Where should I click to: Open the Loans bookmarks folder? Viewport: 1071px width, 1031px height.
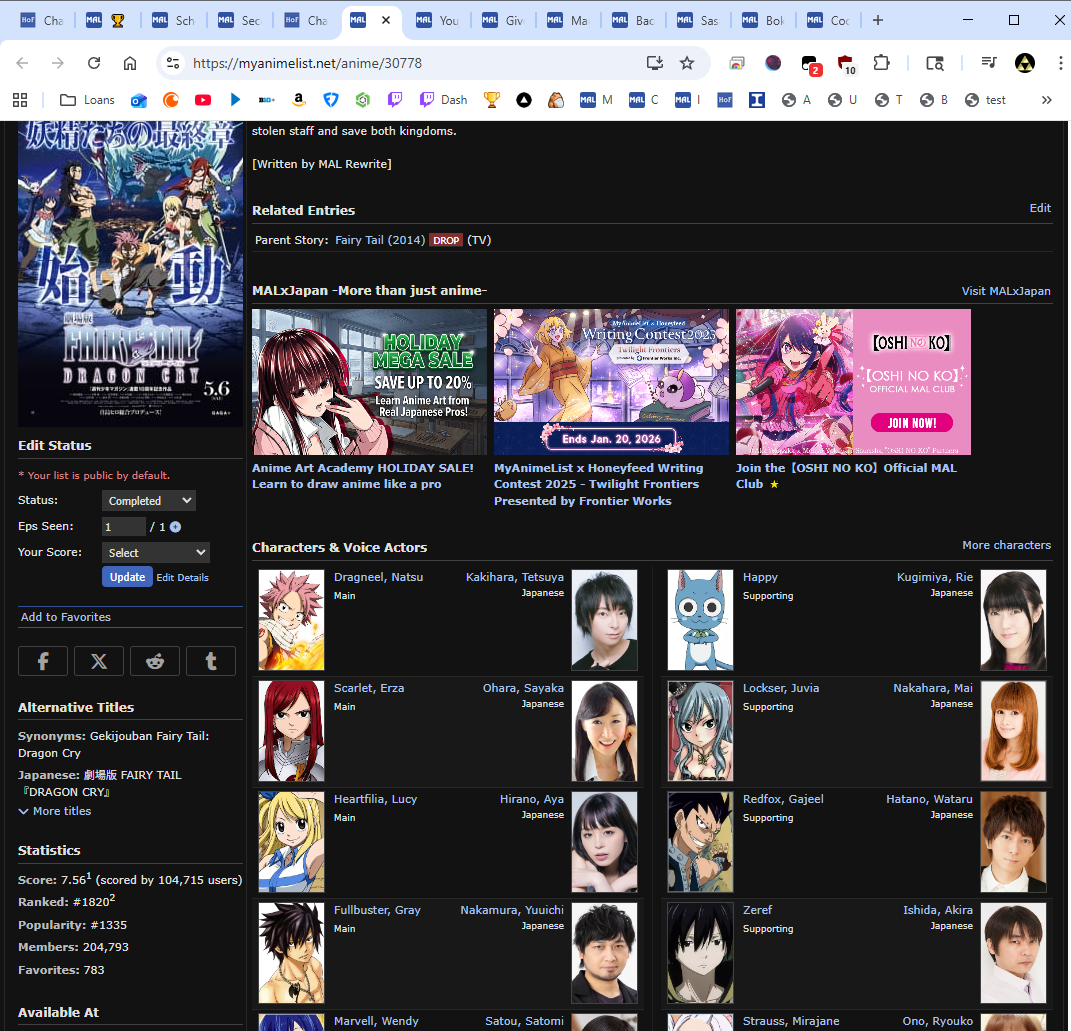tap(87, 100)
